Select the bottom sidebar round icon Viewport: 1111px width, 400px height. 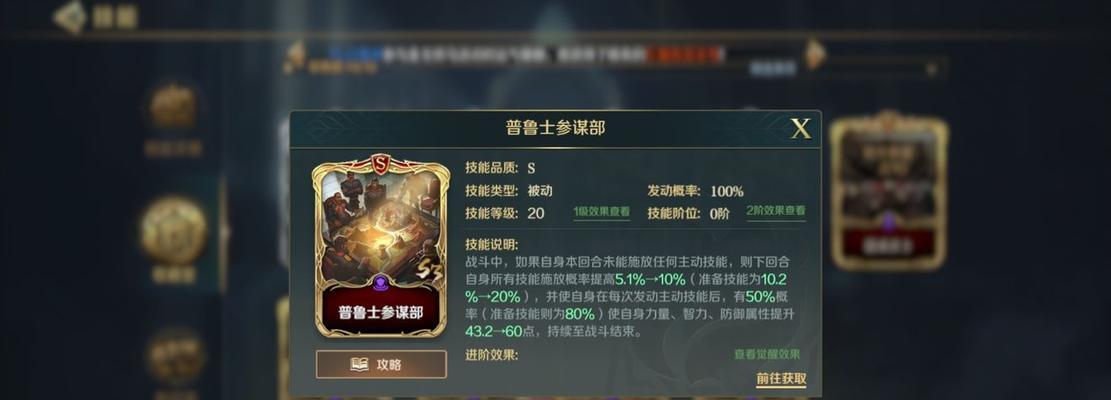coord(176,355)
